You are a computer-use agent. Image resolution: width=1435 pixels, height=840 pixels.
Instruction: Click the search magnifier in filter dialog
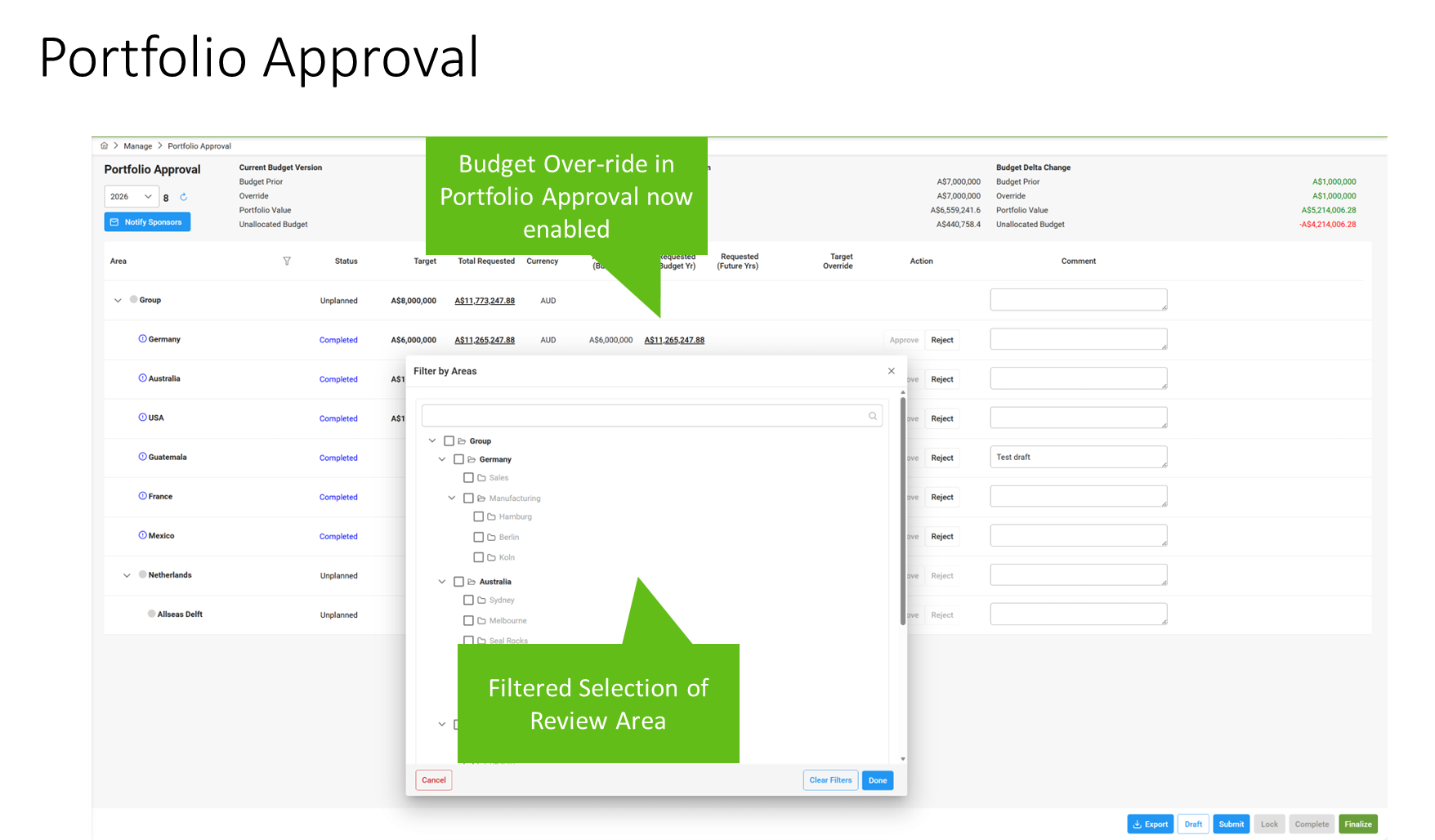872,416
